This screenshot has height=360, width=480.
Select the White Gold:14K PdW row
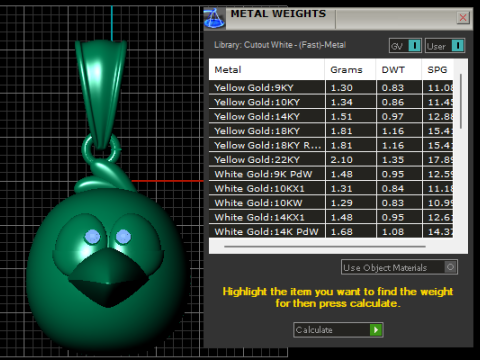click(331, 232)
